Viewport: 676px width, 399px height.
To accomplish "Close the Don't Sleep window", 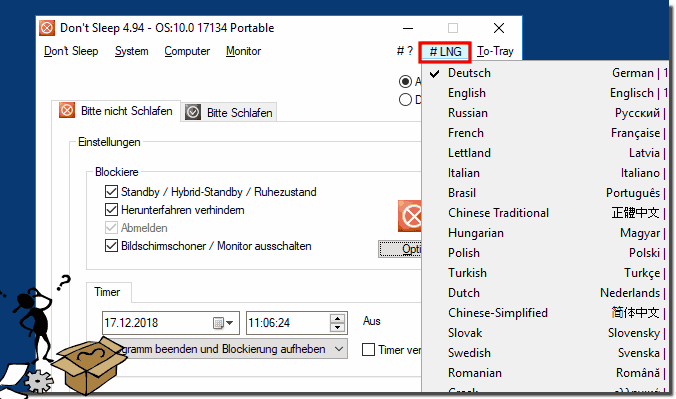I will [x=499, y=28].
